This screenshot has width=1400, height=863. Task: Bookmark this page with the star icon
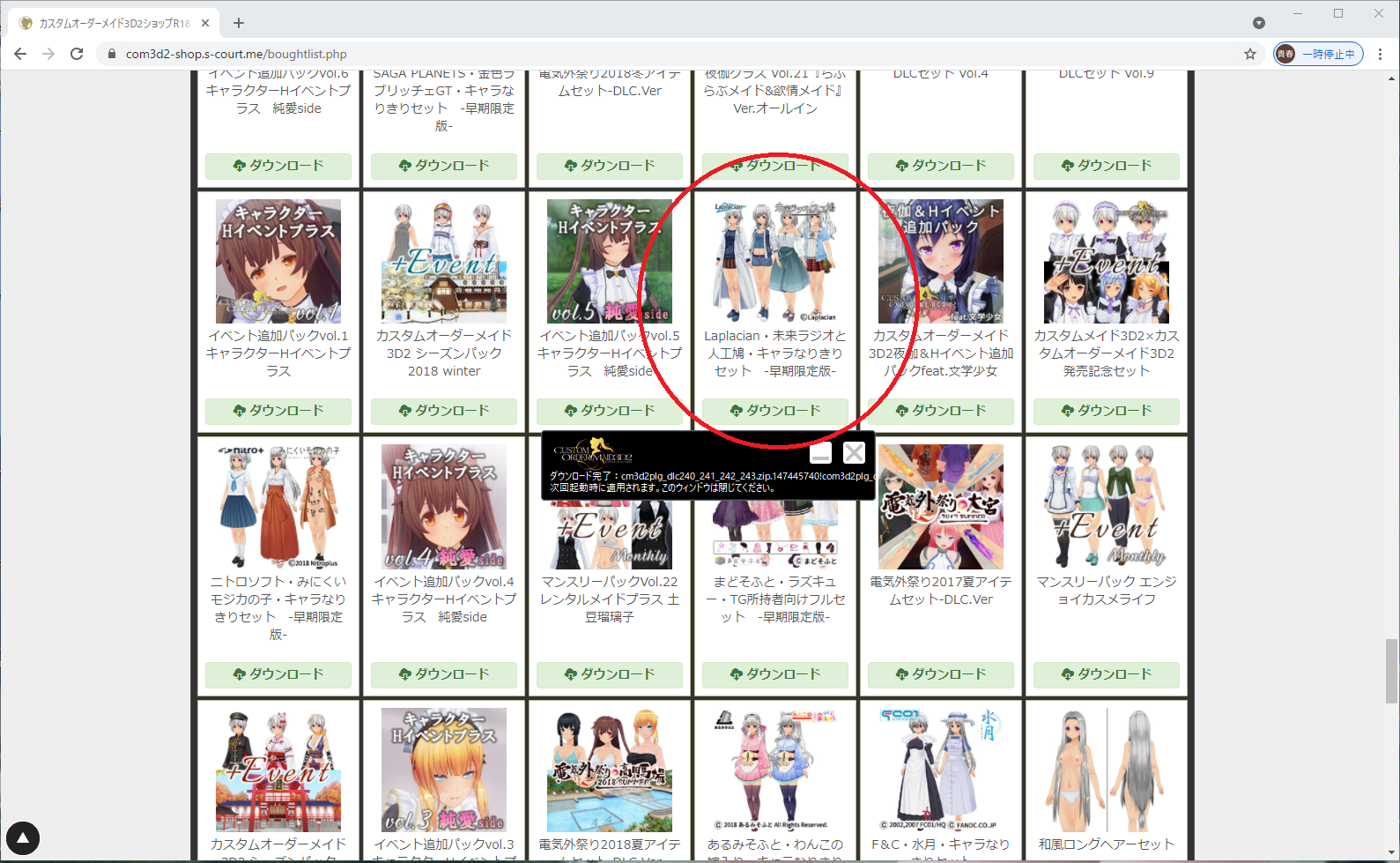tap(1249, 54)
